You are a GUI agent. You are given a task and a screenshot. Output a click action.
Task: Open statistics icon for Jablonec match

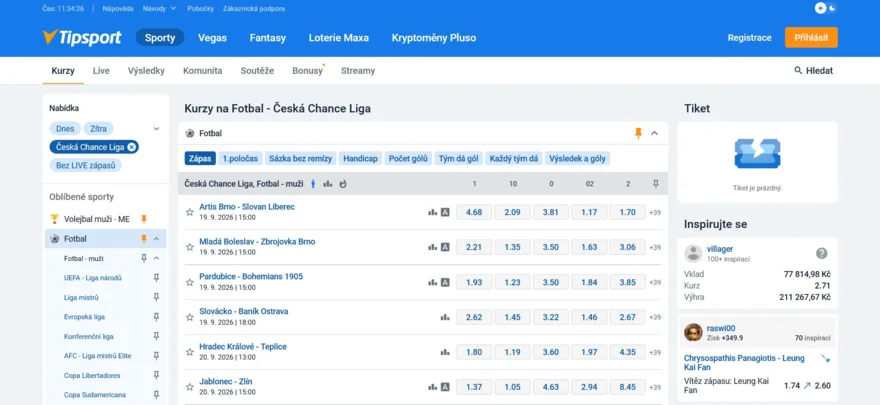(x=433, y=387)
